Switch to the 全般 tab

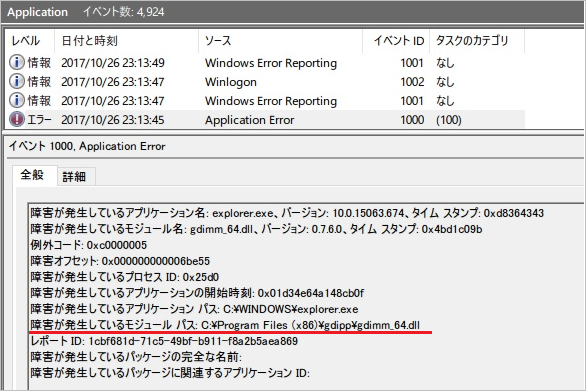33,175
